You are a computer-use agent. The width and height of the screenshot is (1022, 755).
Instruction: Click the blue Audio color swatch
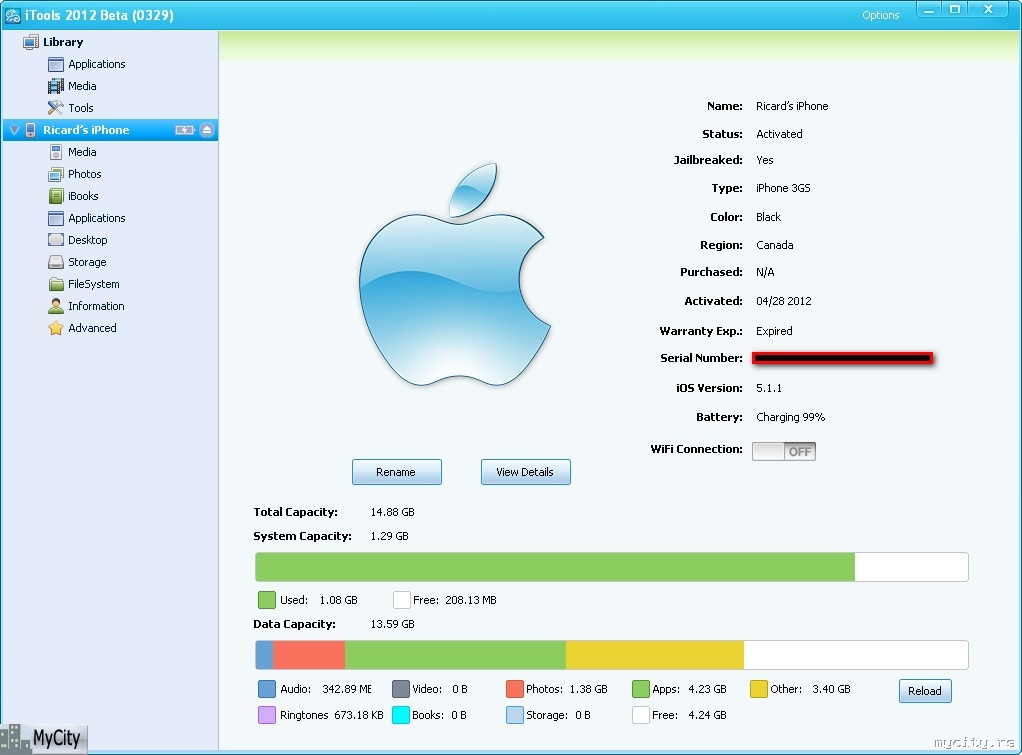pyautogui.click(x=267, y=689)
